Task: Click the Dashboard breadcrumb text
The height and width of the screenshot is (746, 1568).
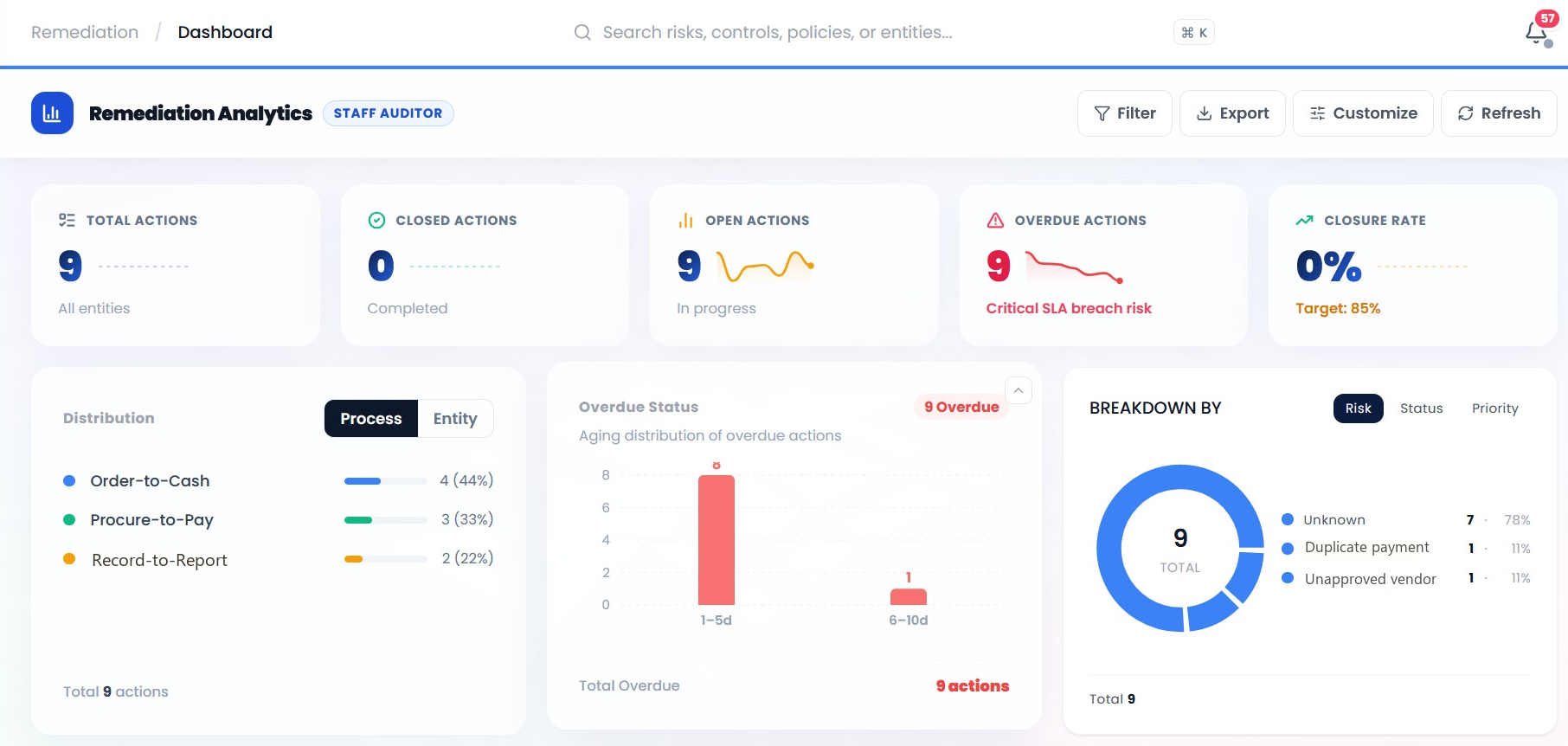Action: (x=225, y=32)
